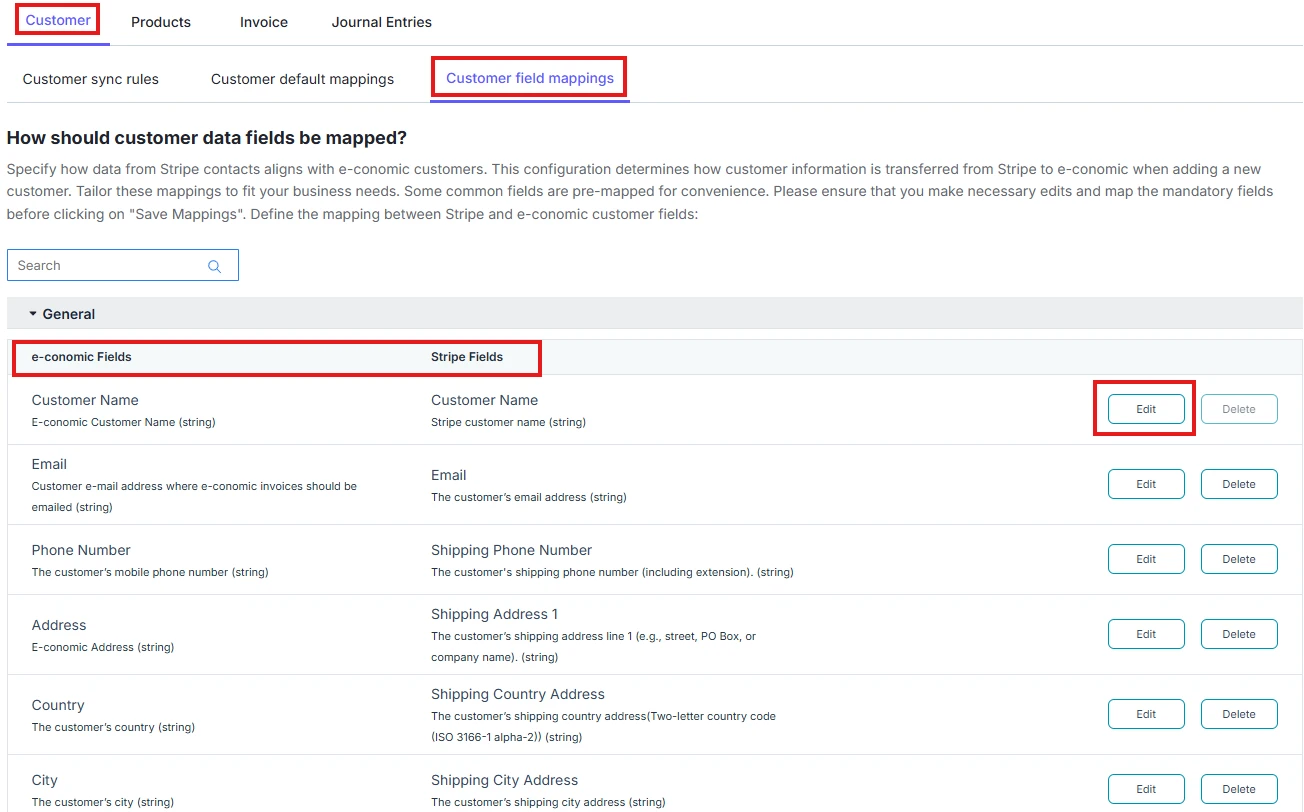Image resolution: width=1304 pixels, height=812 pixels.
Task: Delete the Customer Name mapping
Action: (1239, 409)
